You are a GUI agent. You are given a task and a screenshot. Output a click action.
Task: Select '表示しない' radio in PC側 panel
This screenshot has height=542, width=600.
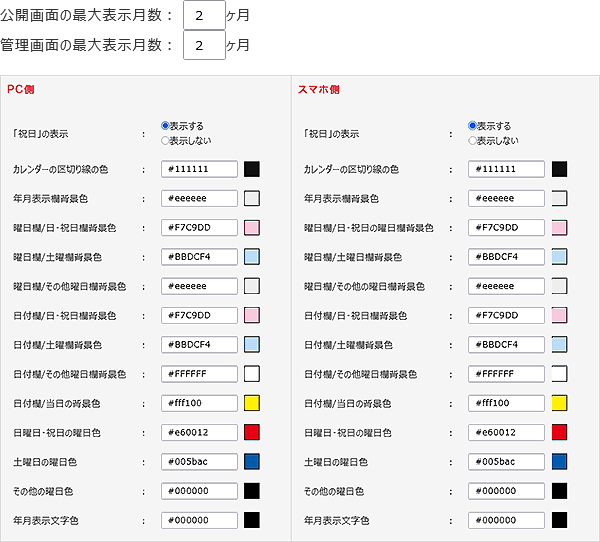click(166, 141)
